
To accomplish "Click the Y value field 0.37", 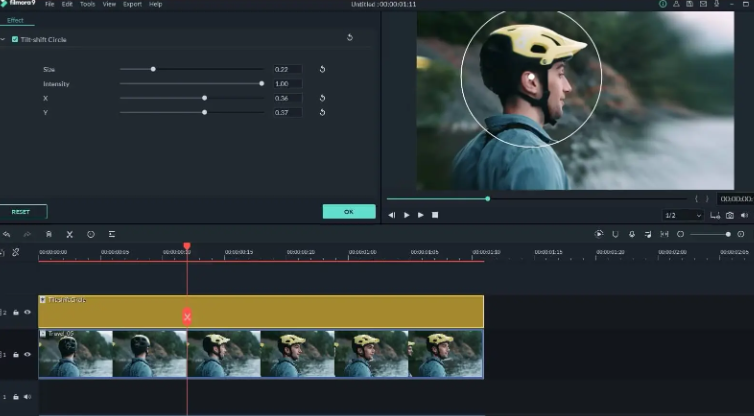I will [288, 113].
